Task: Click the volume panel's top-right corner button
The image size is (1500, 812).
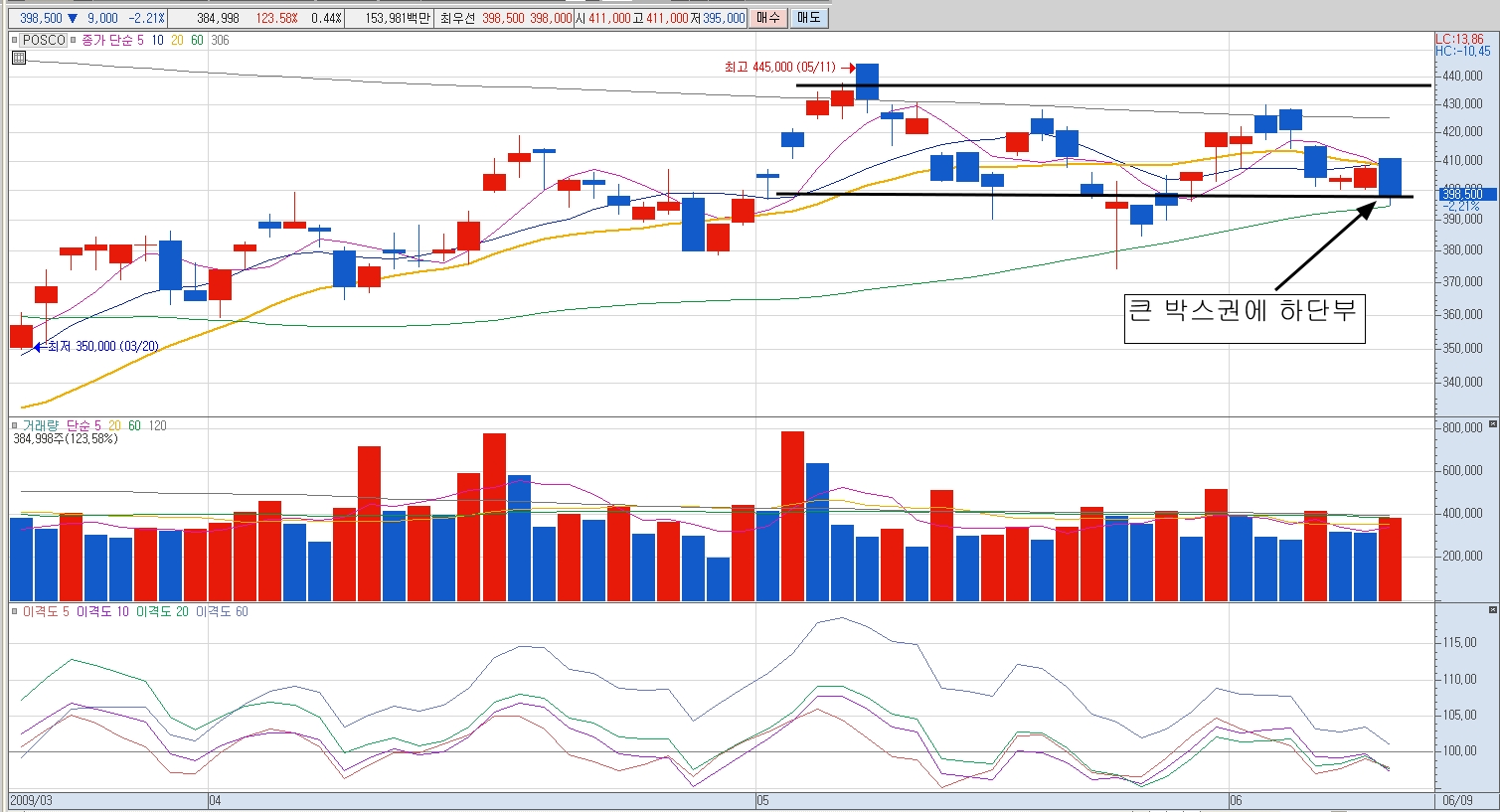Action: pyautogui.click(x=1492, y=425)
